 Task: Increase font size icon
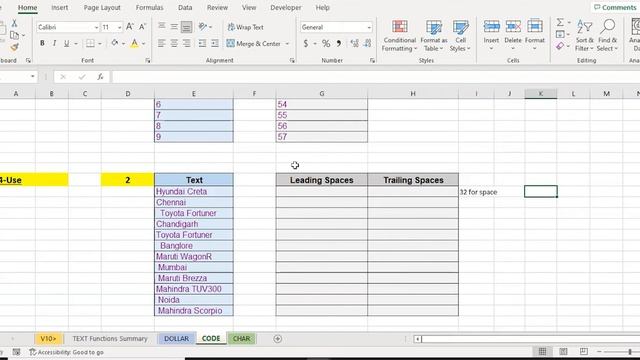[129, 27]
